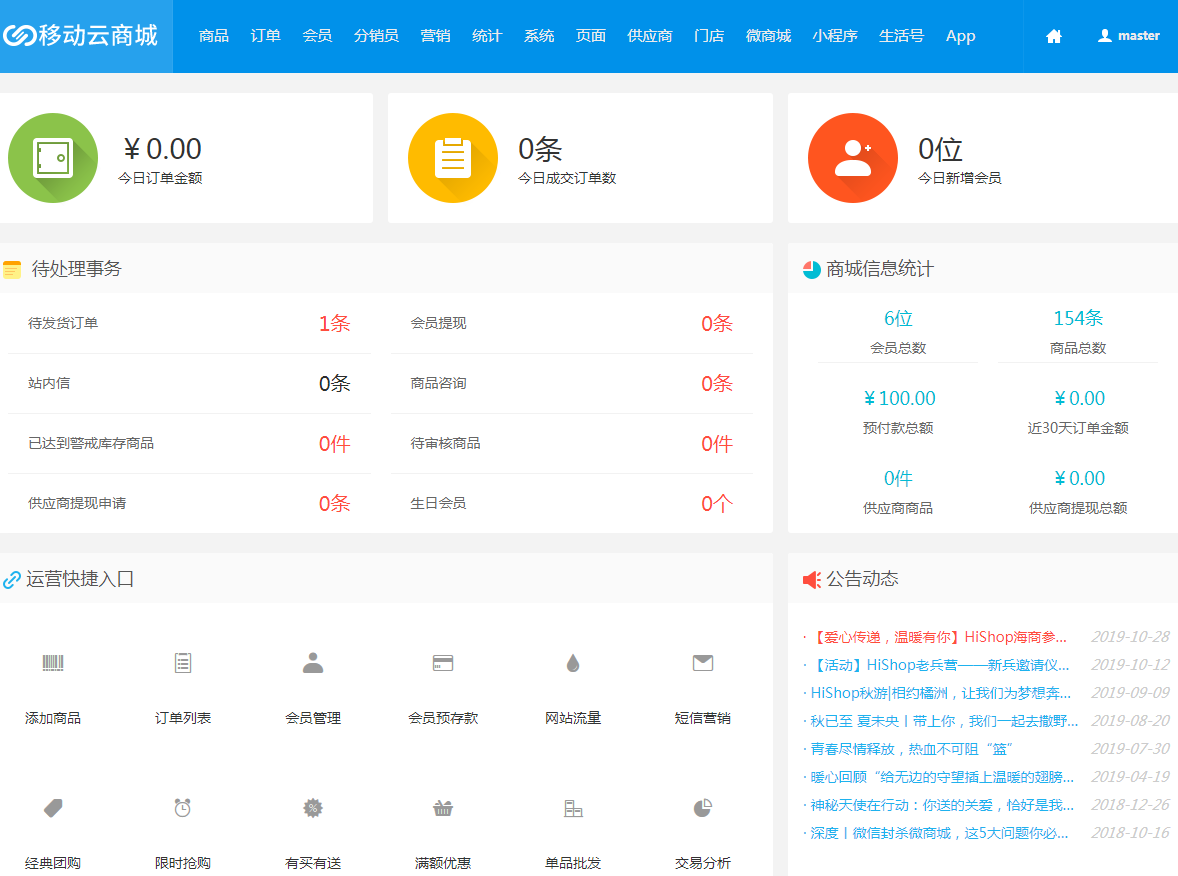Click the 待发货订单 1条 count link
Image resolution: width=1178 pixels, height=876 pixels.
click(334, 324)
